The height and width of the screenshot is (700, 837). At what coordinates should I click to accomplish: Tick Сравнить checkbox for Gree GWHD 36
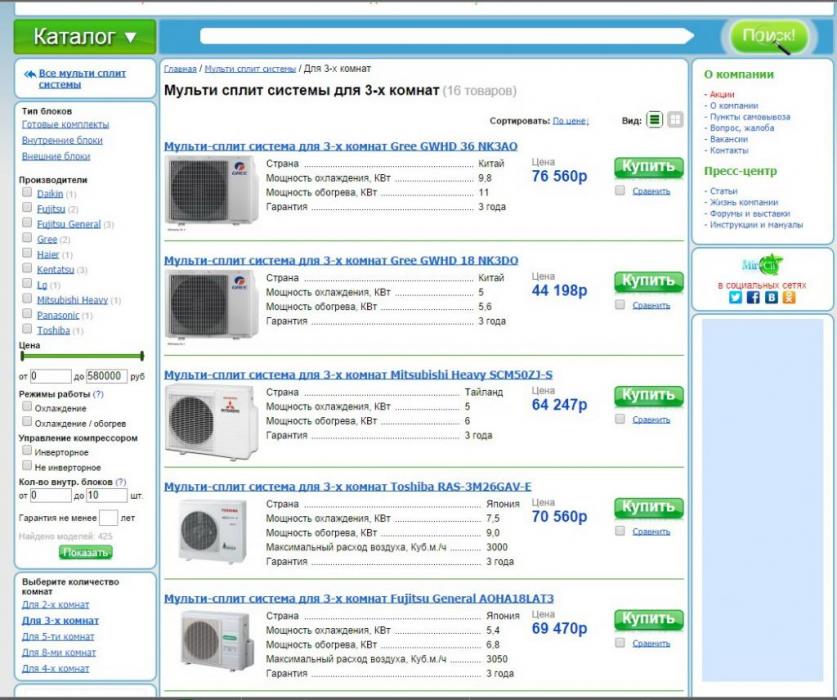620,190
